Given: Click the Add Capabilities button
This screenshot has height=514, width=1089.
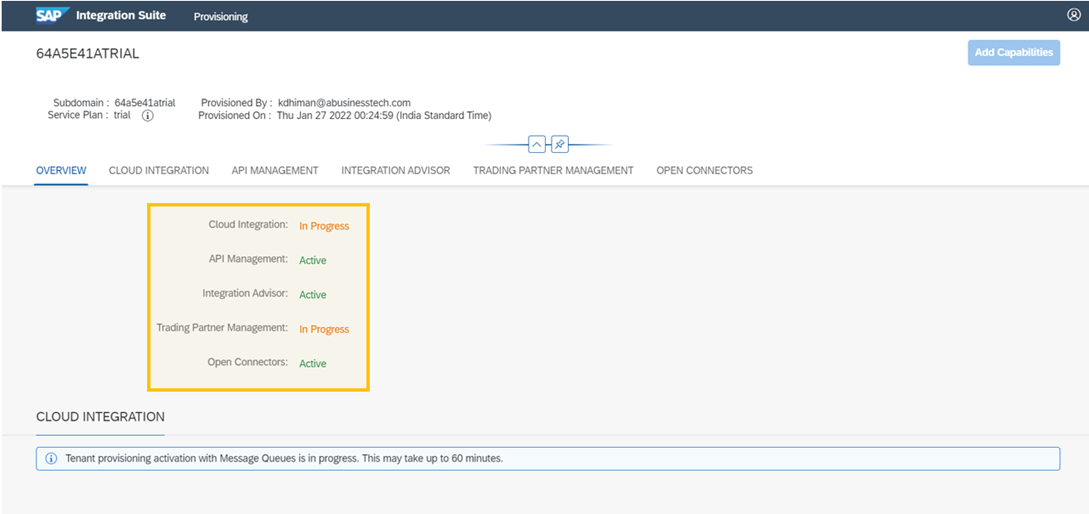Looking at the screenshot, I should pyautogui.click(x=1014, y=53).
